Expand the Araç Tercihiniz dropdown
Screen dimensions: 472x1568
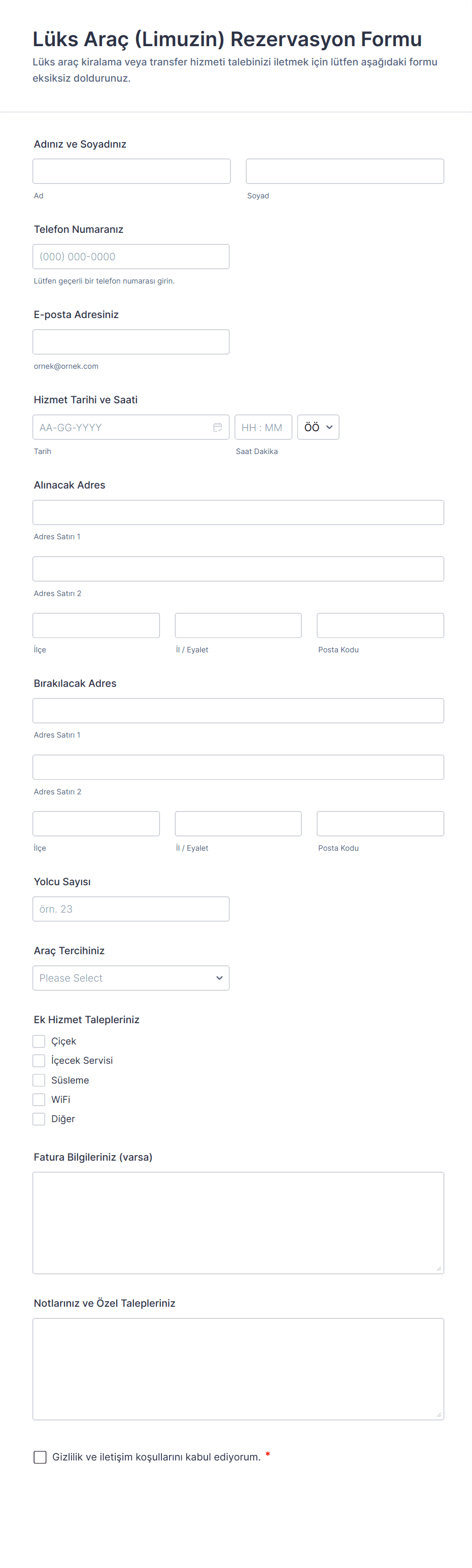(x=131, y=978)
